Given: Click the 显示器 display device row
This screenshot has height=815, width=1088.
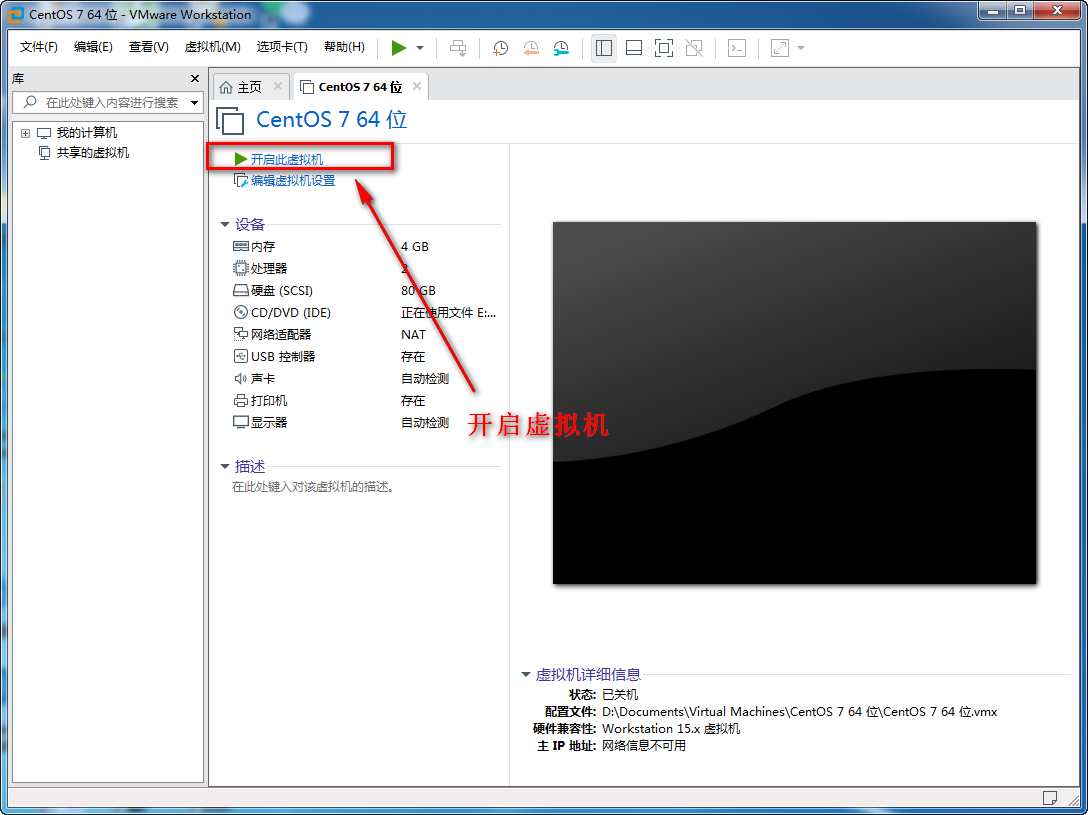Looking at the screenshot, I should coord(364,422).
